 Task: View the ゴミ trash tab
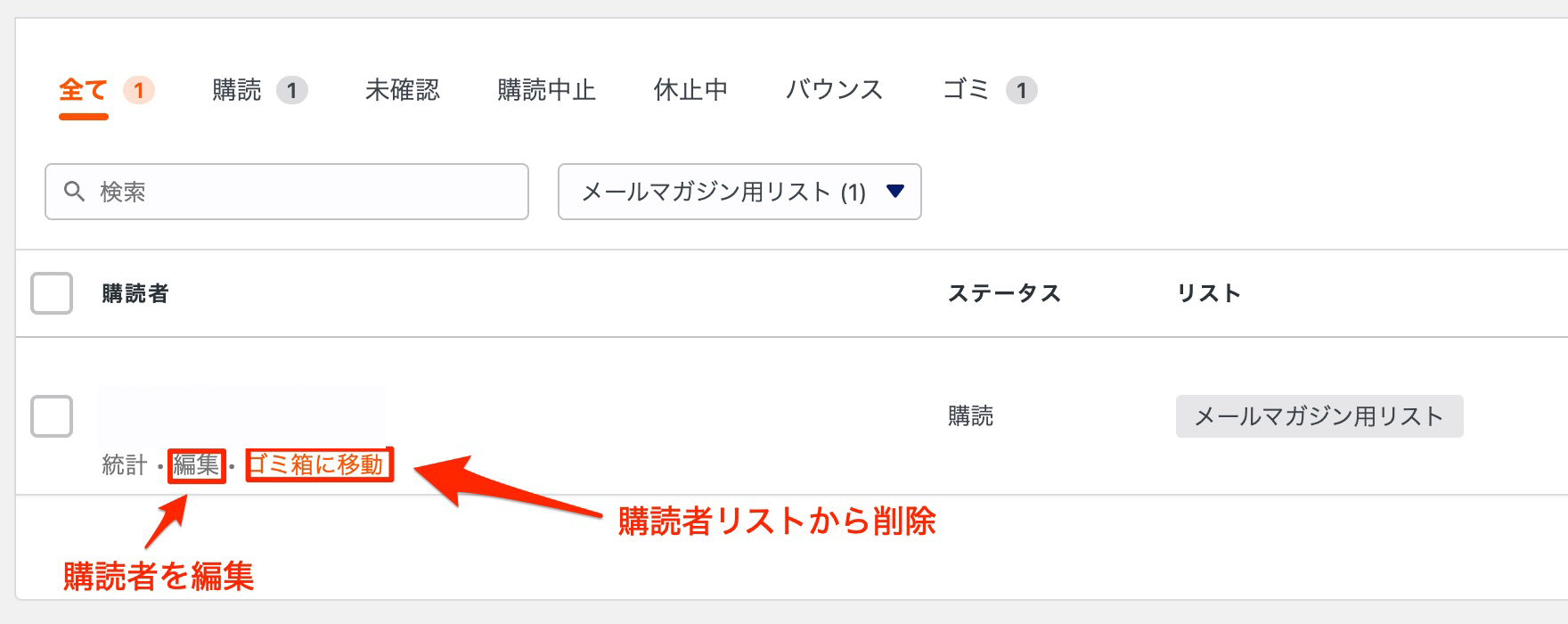(966, 90)
